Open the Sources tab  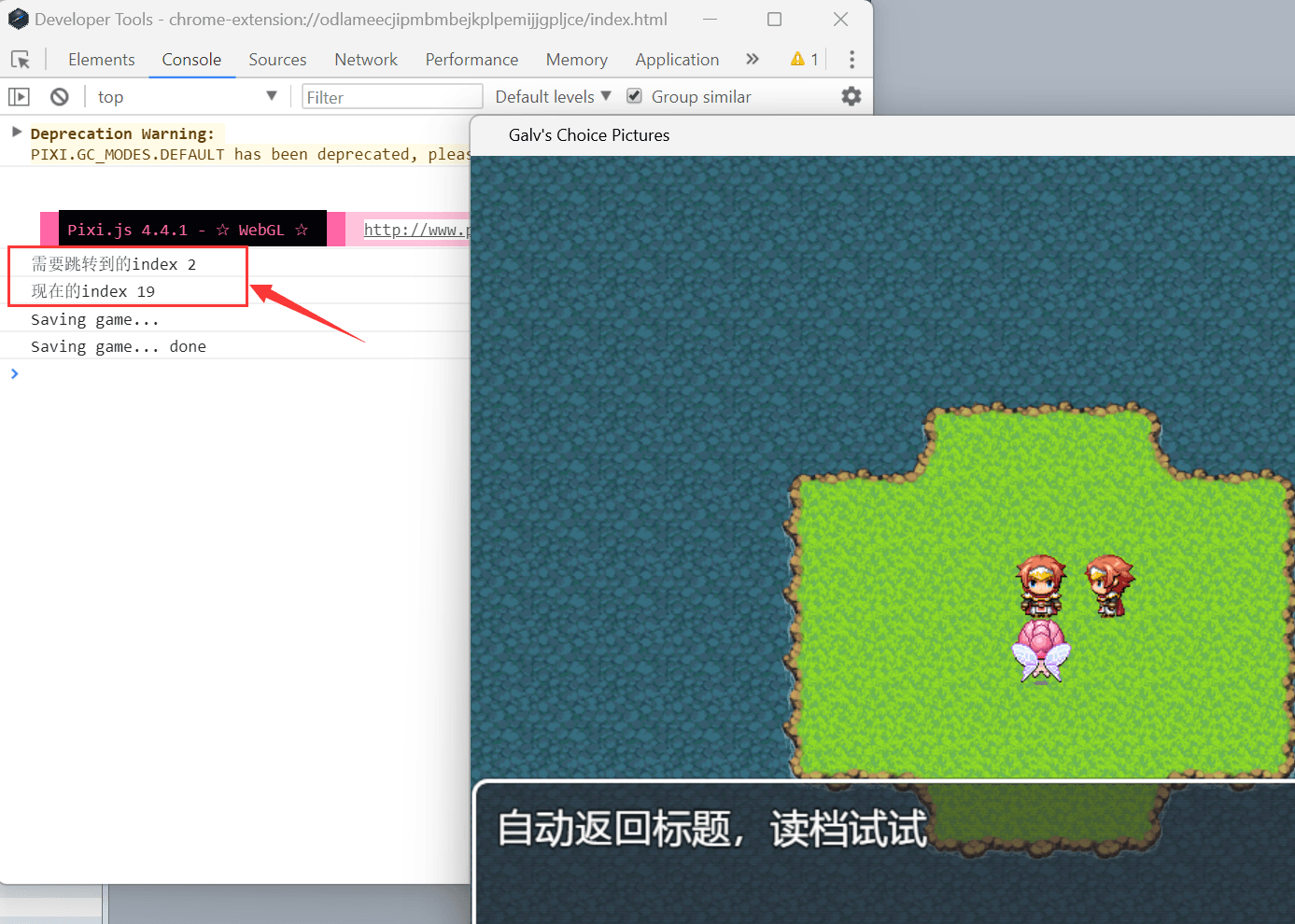pos(277,59)
